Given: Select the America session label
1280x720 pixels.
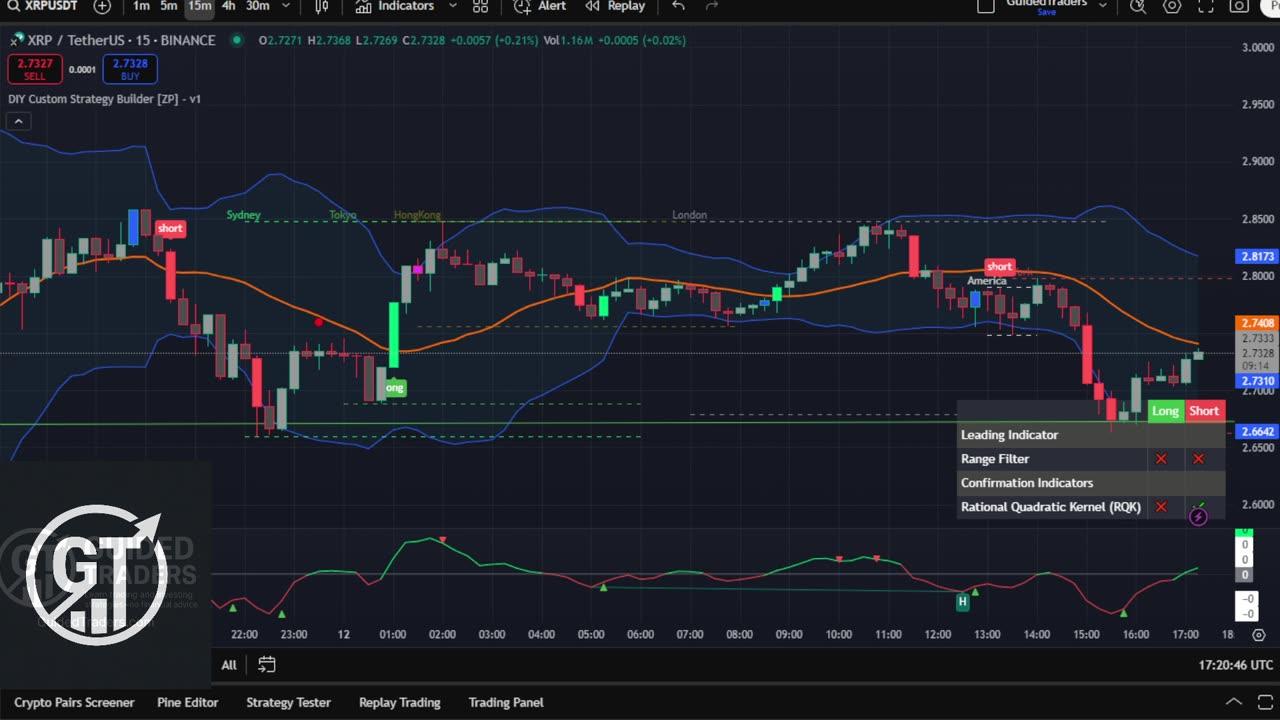Looking at the screenshot, I should 987,281.
